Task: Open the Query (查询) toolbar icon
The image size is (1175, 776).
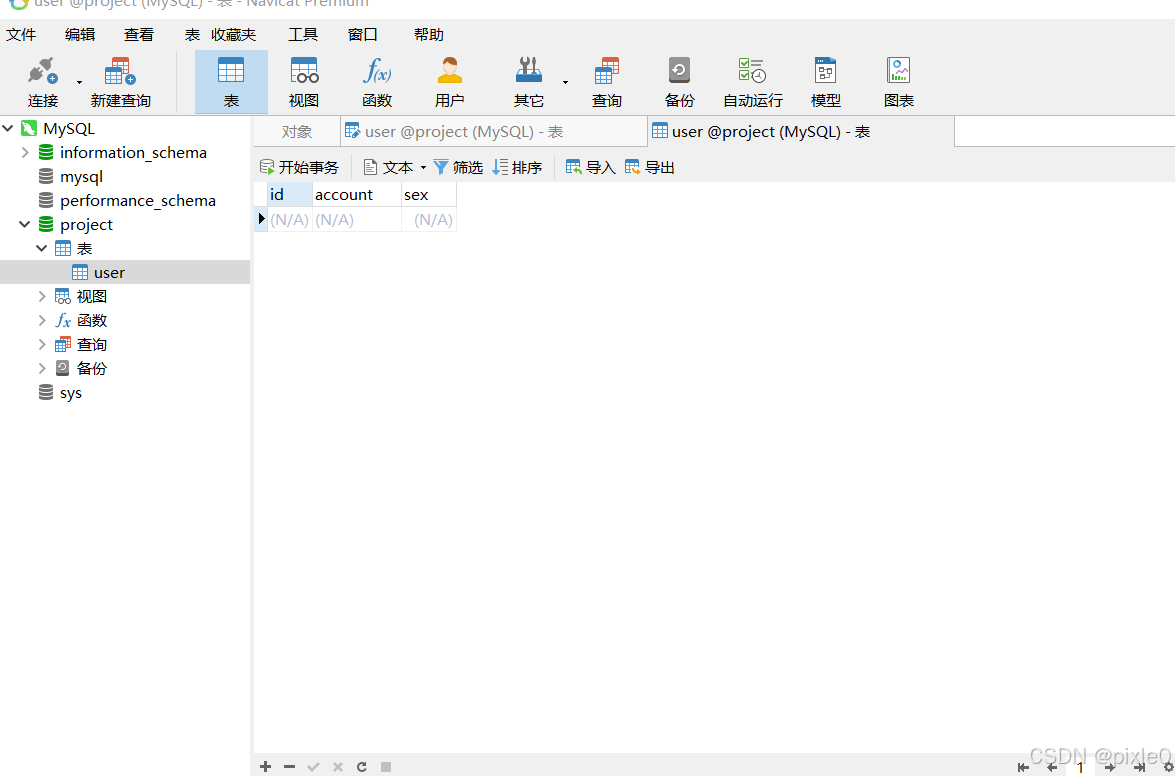Action: [606, 70]
